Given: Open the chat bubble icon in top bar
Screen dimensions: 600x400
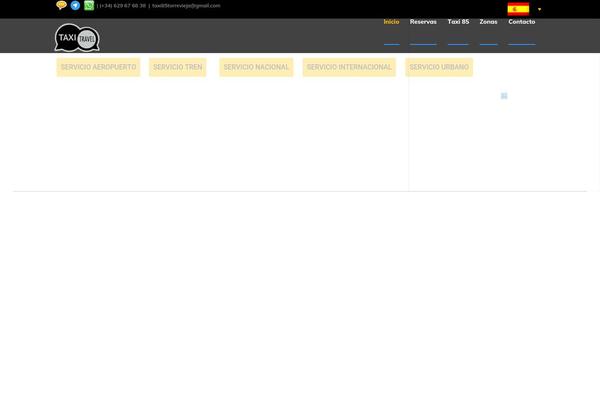Looking at the screenshot, I should coord(61,5).
